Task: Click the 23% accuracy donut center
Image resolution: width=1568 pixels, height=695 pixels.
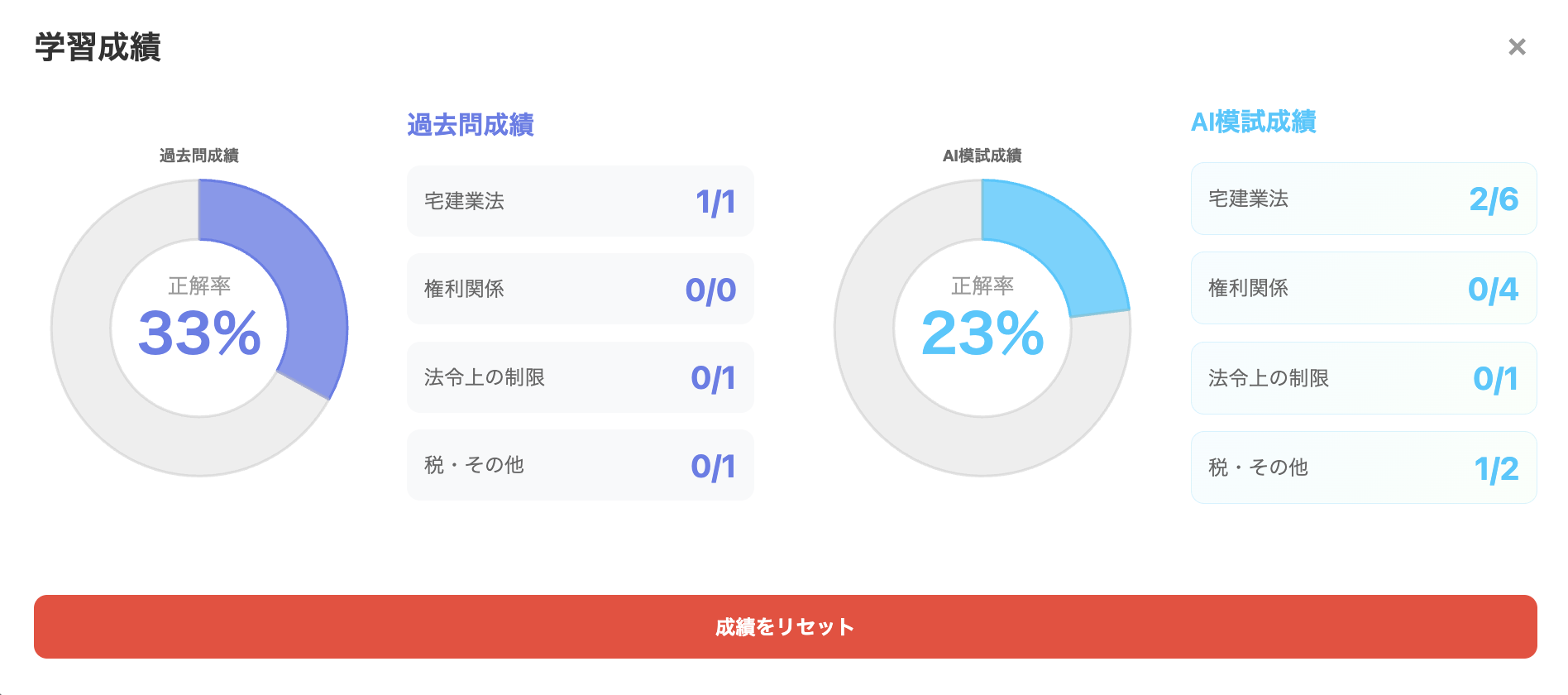Action: 982,329
